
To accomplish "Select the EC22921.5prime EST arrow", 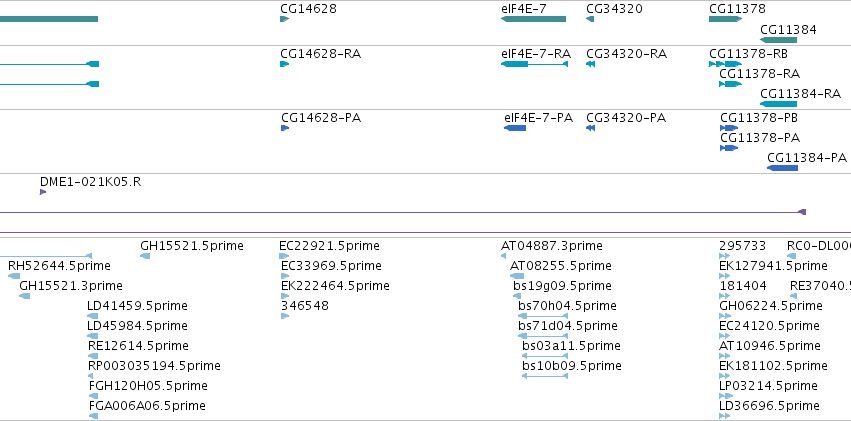I will [x=284, y=256].
